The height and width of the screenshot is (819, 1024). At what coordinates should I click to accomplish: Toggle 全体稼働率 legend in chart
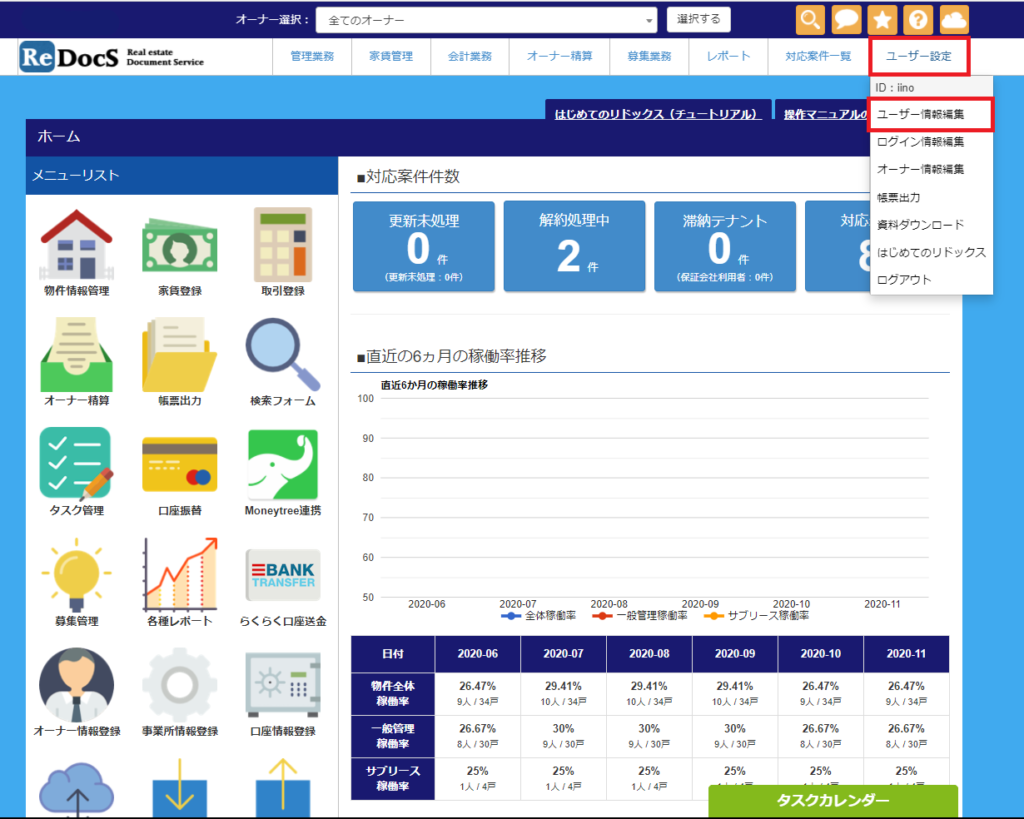[538, 616]
